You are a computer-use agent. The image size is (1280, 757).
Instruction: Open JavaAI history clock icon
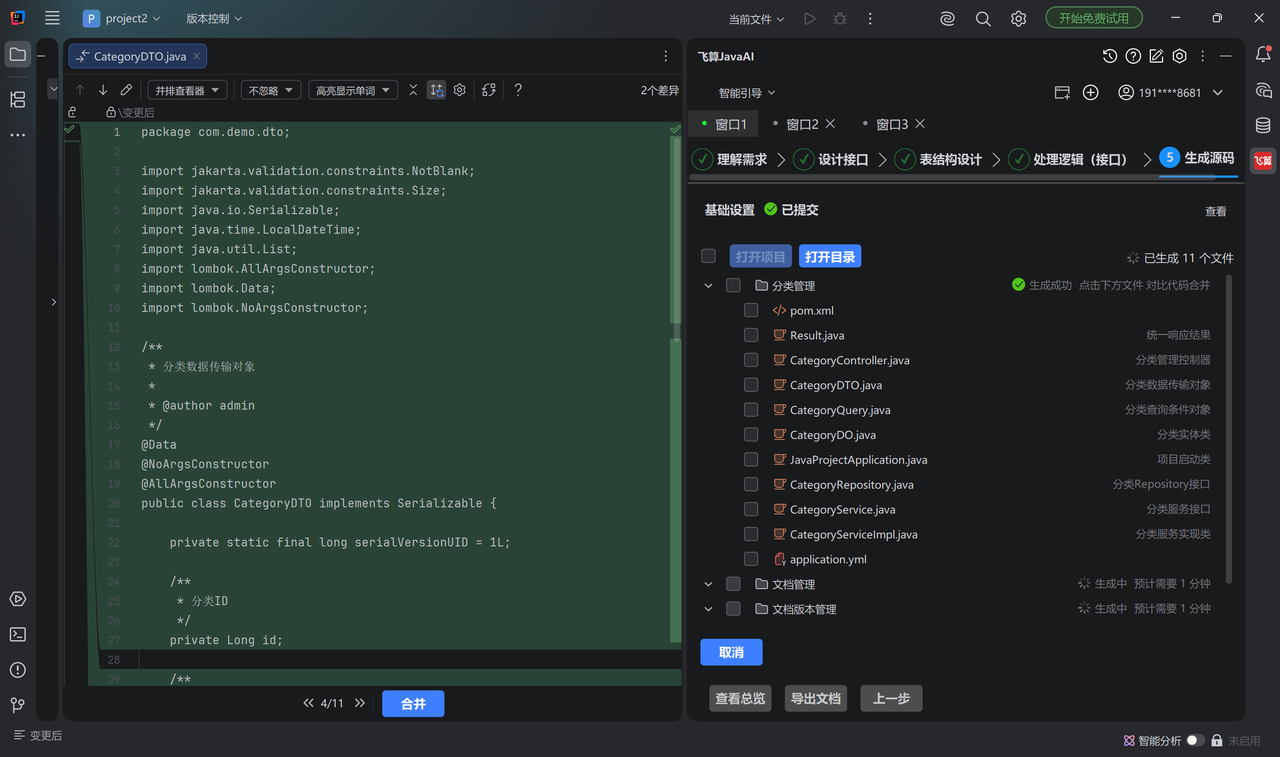click(x=1109, y=56)
